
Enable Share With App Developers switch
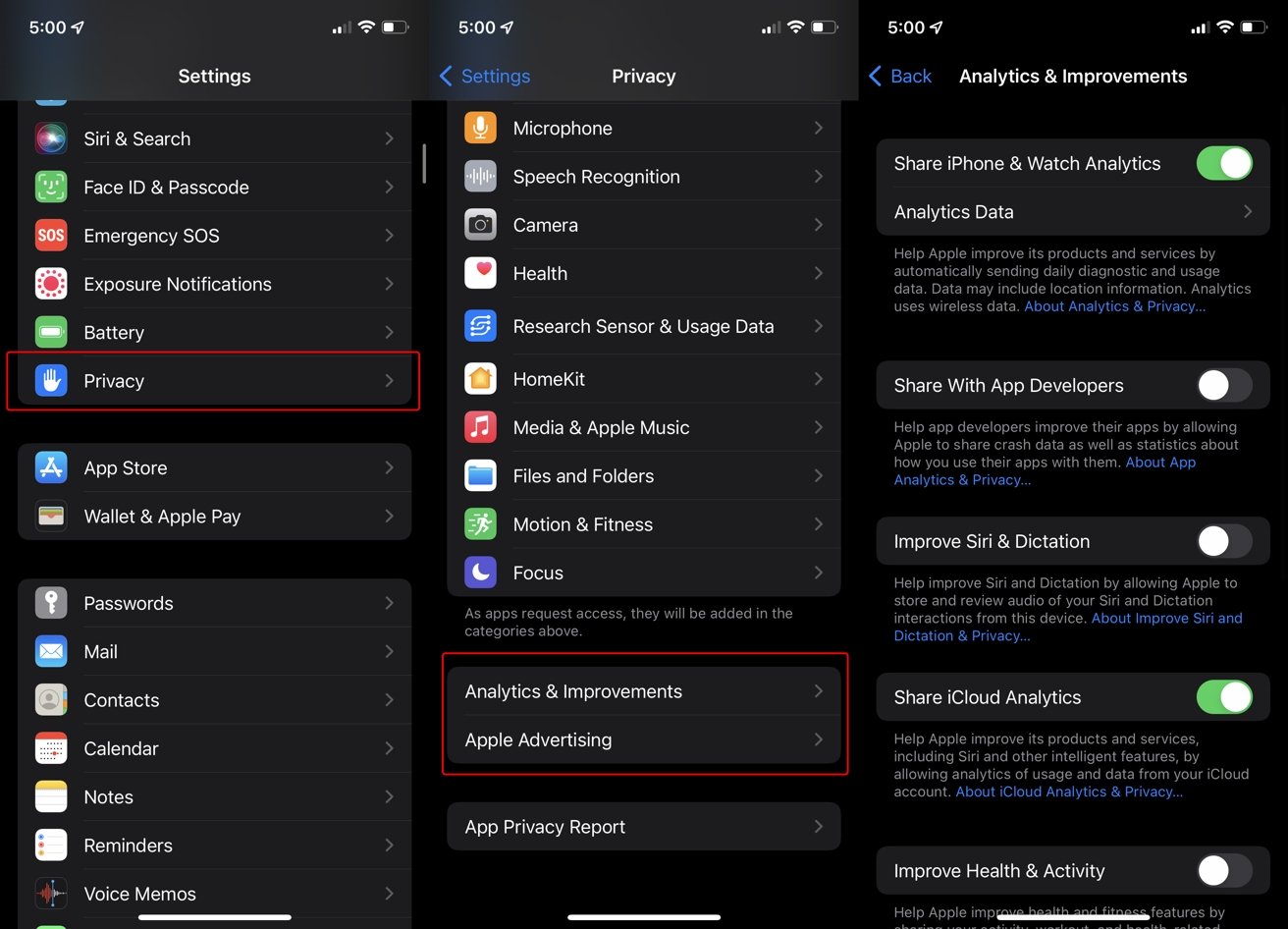(1223, 386)
